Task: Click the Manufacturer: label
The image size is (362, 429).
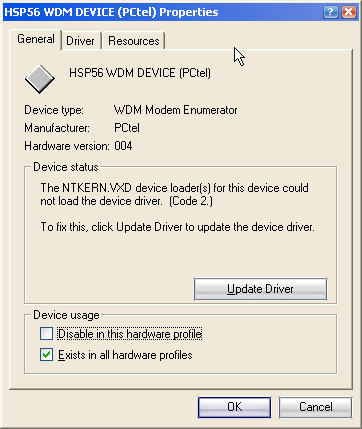Action: click(57, 128)
